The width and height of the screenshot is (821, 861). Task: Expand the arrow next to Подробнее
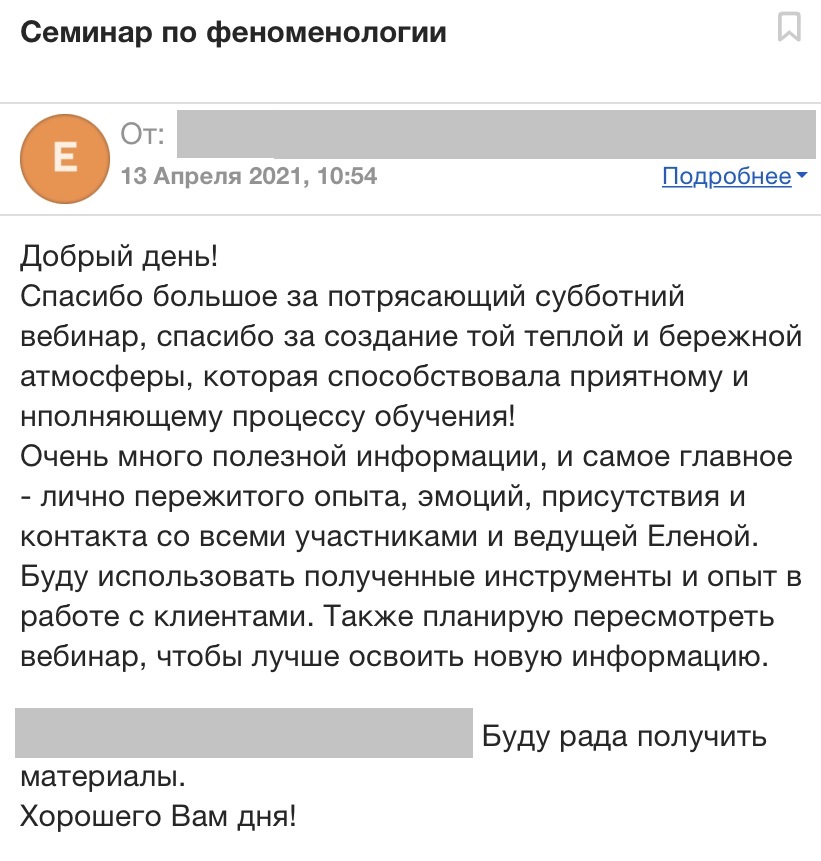pos(801,177)
